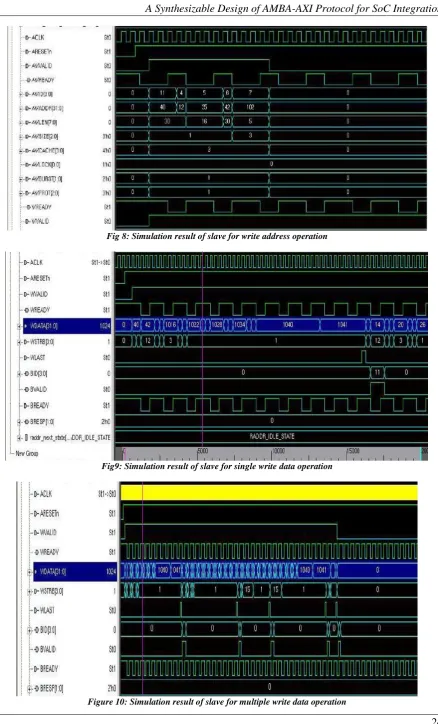Select ACLK signal in Fig 9 waveform
Screen dimensions: 438x724
[36, 262]
